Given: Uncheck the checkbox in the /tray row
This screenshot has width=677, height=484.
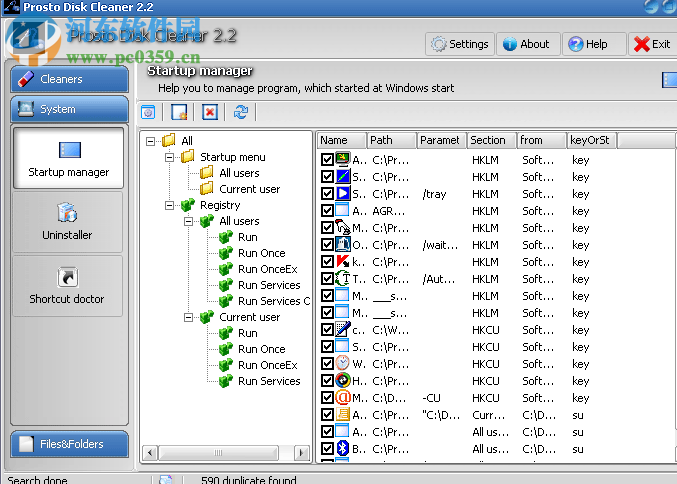Looking at the screenshot, I should [327, 194].
